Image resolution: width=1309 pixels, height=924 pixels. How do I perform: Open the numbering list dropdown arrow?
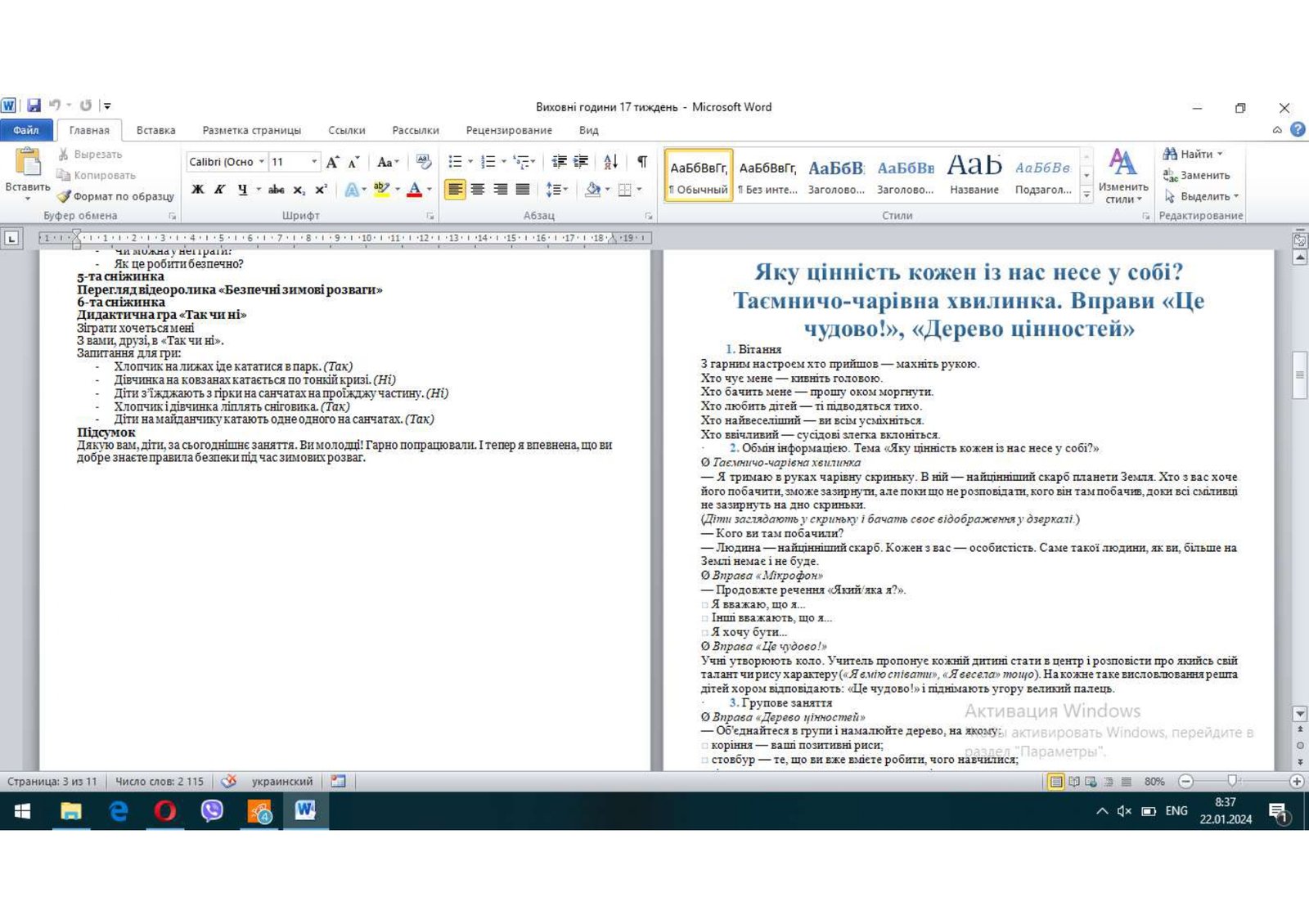[x=503, y=162]
